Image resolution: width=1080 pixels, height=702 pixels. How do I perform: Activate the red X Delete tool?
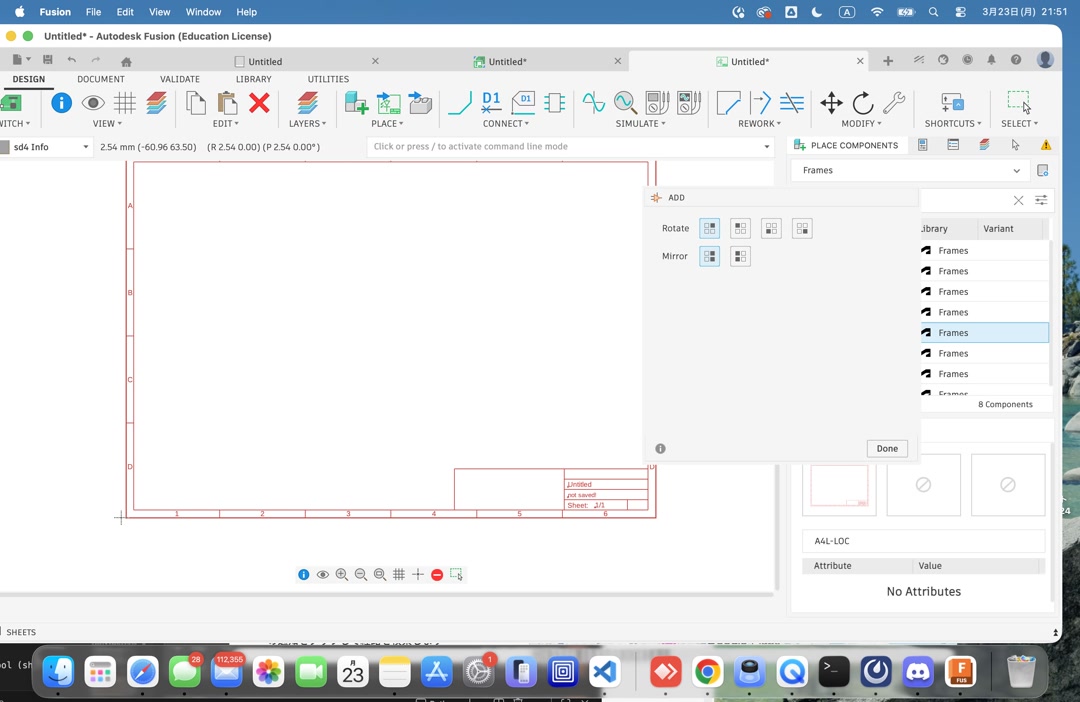click(259, 103)
